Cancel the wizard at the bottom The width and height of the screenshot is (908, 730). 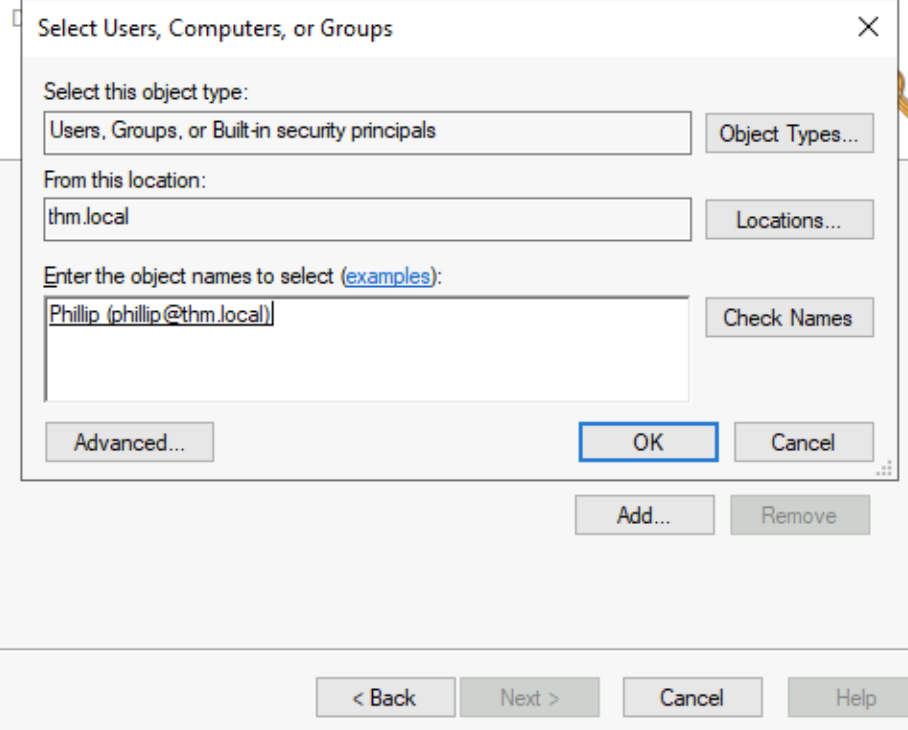point(692,698)
